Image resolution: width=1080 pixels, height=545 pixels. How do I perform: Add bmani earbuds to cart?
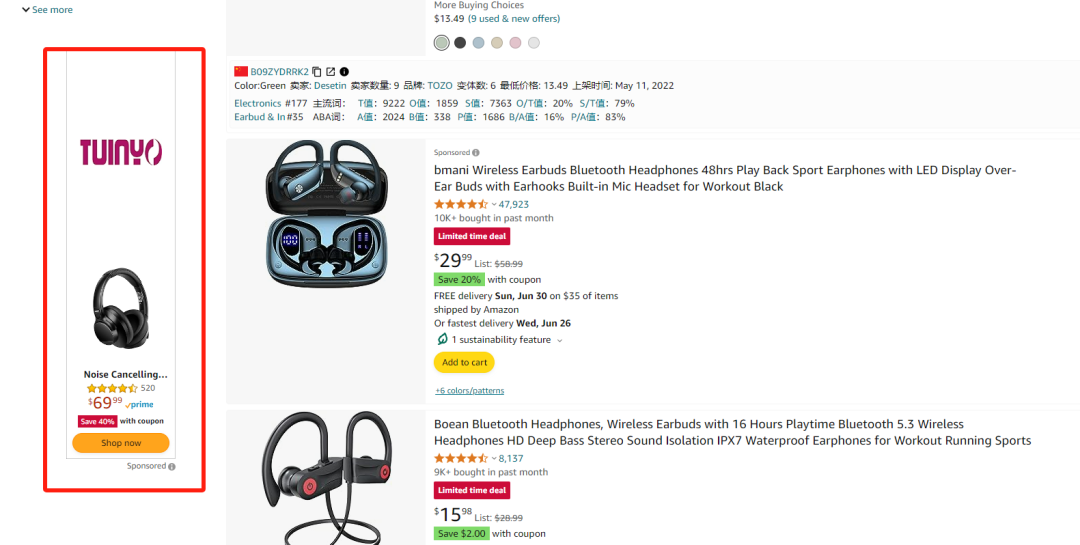(x=464, y=363)
